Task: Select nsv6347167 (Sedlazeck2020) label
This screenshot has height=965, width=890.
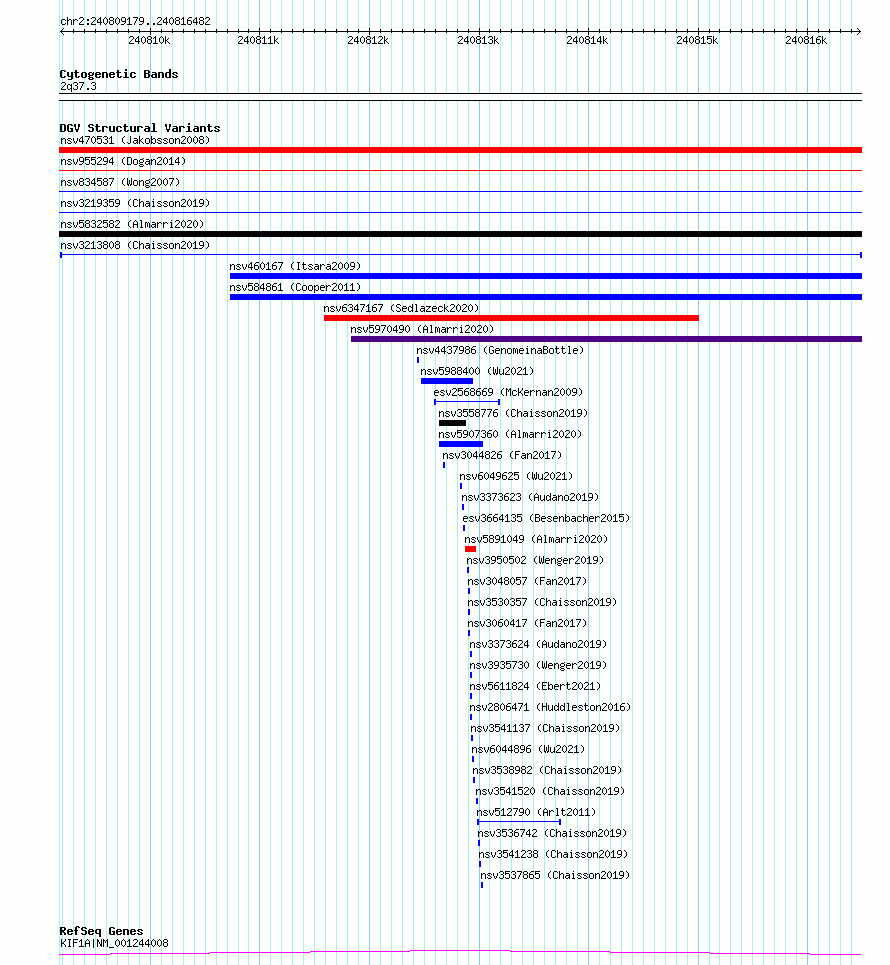Action: coord(401,308)
